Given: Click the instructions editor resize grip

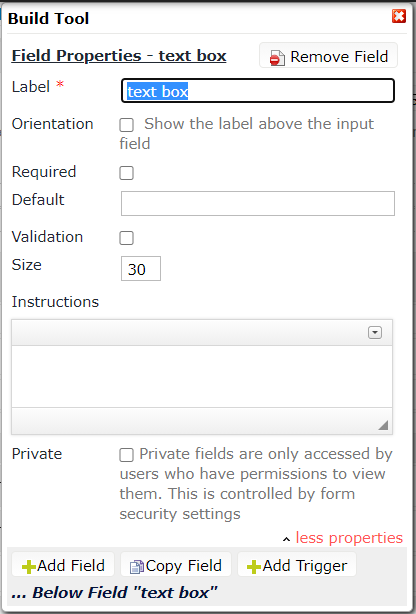Looking at the screenshot, I should point(383,425).
